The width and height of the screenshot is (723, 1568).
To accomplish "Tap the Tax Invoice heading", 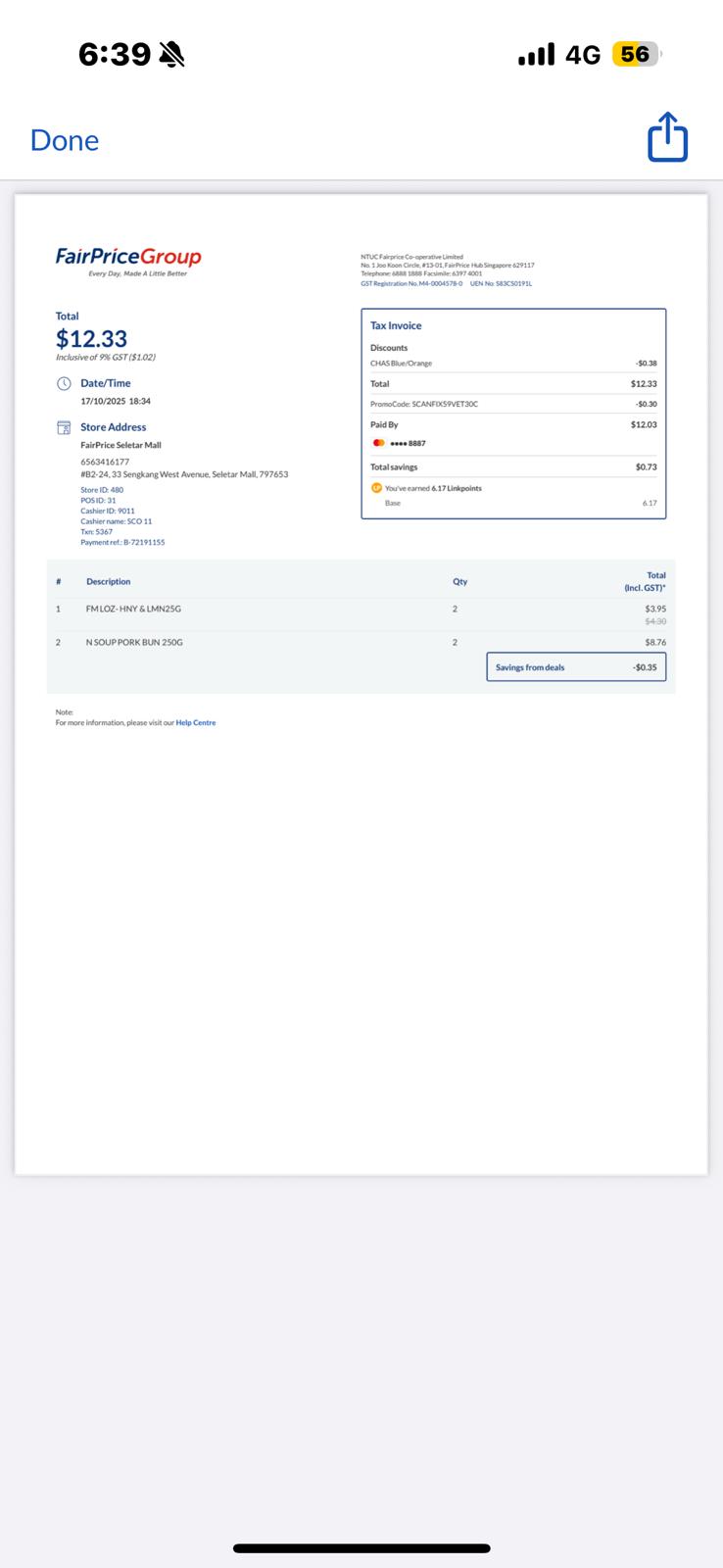I will pyautogui.click(x=396, y=325).
